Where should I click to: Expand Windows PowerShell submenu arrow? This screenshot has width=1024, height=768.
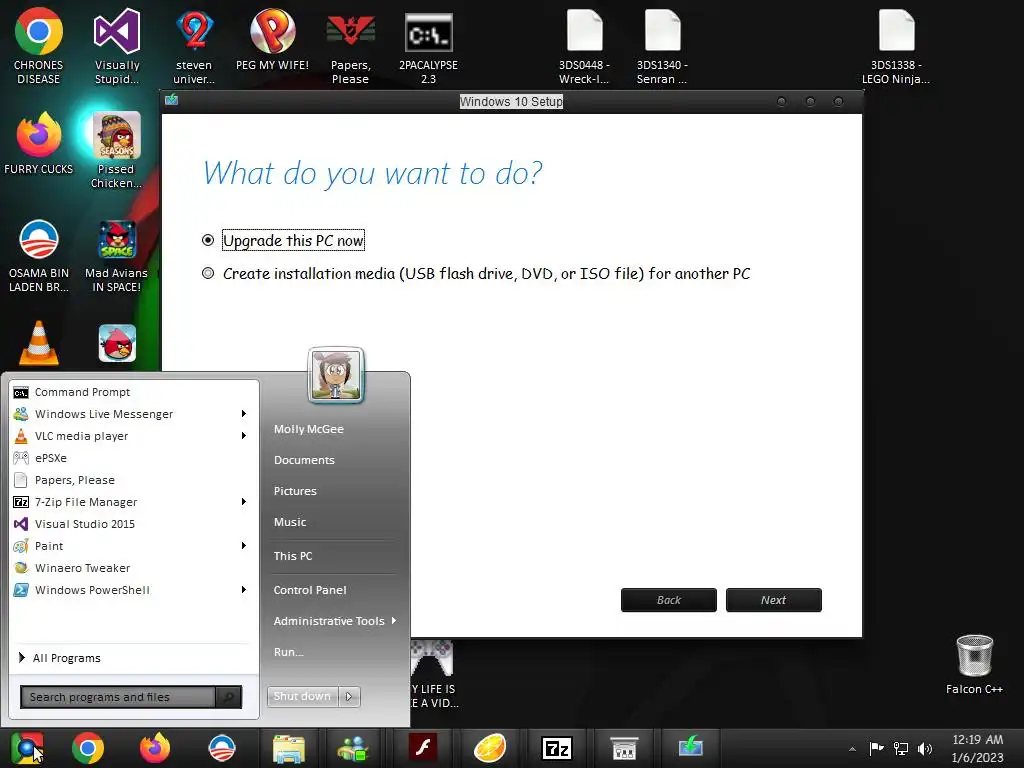244,590
